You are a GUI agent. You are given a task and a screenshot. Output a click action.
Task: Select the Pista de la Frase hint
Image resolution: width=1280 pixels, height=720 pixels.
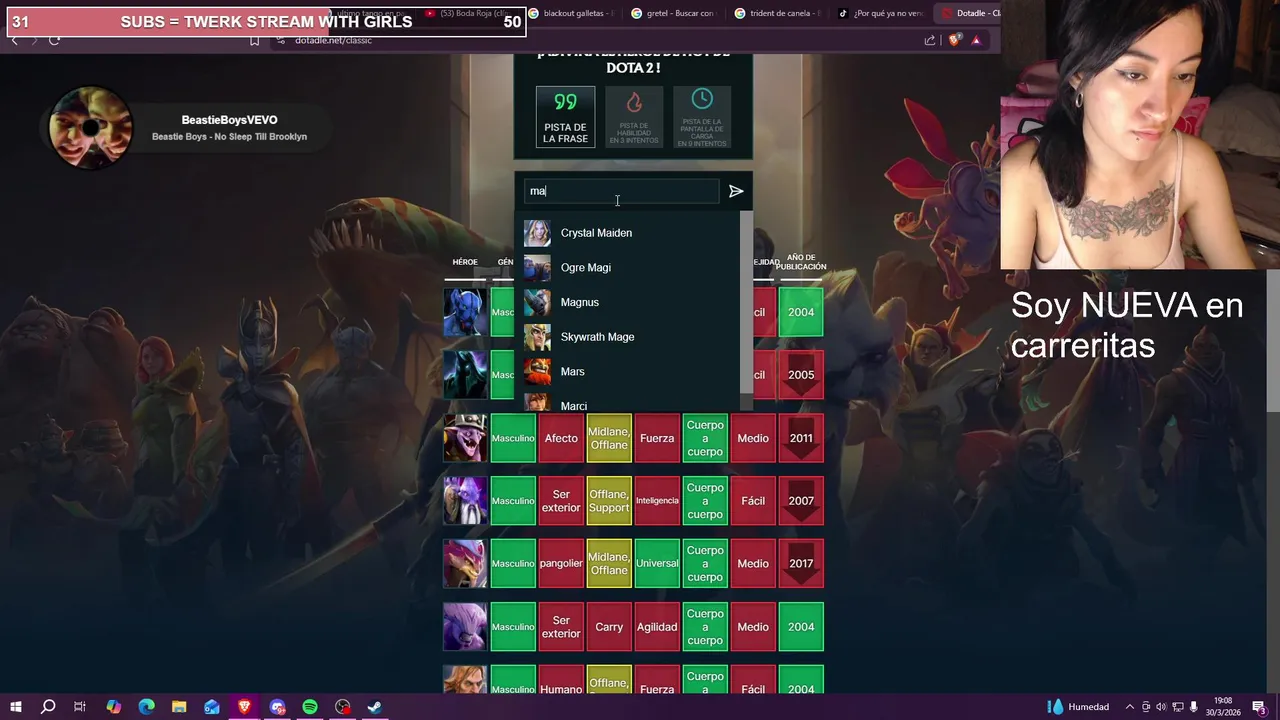pos(565,117)
